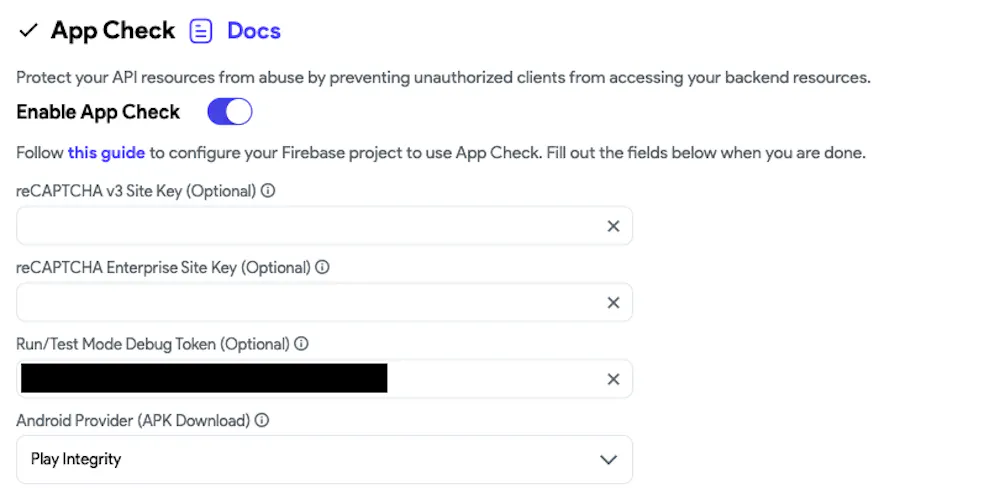
Task: Click info icon for reCAPTCHA Enterprise Site Key
Action: click(x=322, y=267)
